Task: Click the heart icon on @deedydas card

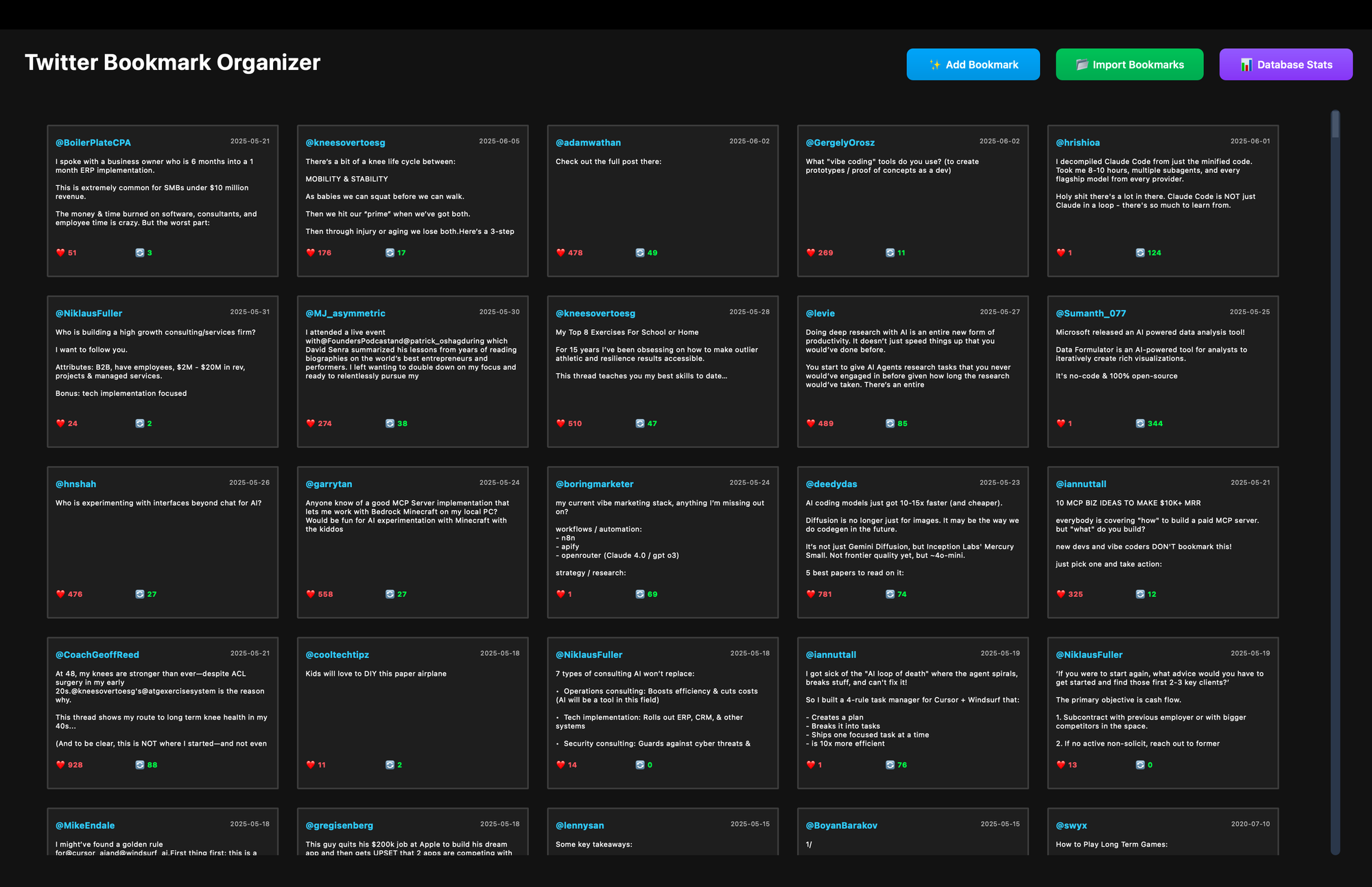Action: pyautogui.click(x=811, y=594)
